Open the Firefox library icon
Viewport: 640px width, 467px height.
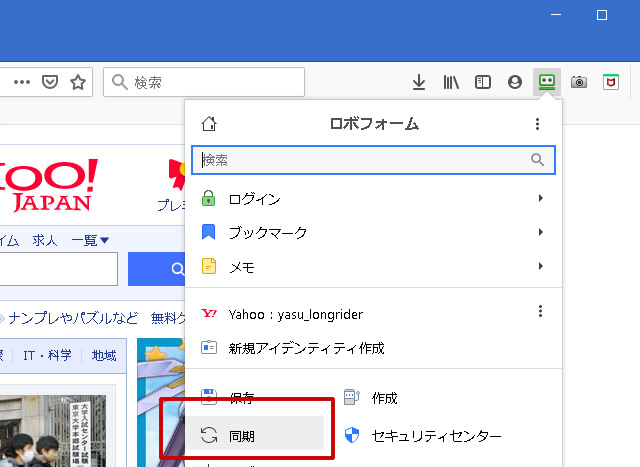pyautogui.click(x=451, y=82)
